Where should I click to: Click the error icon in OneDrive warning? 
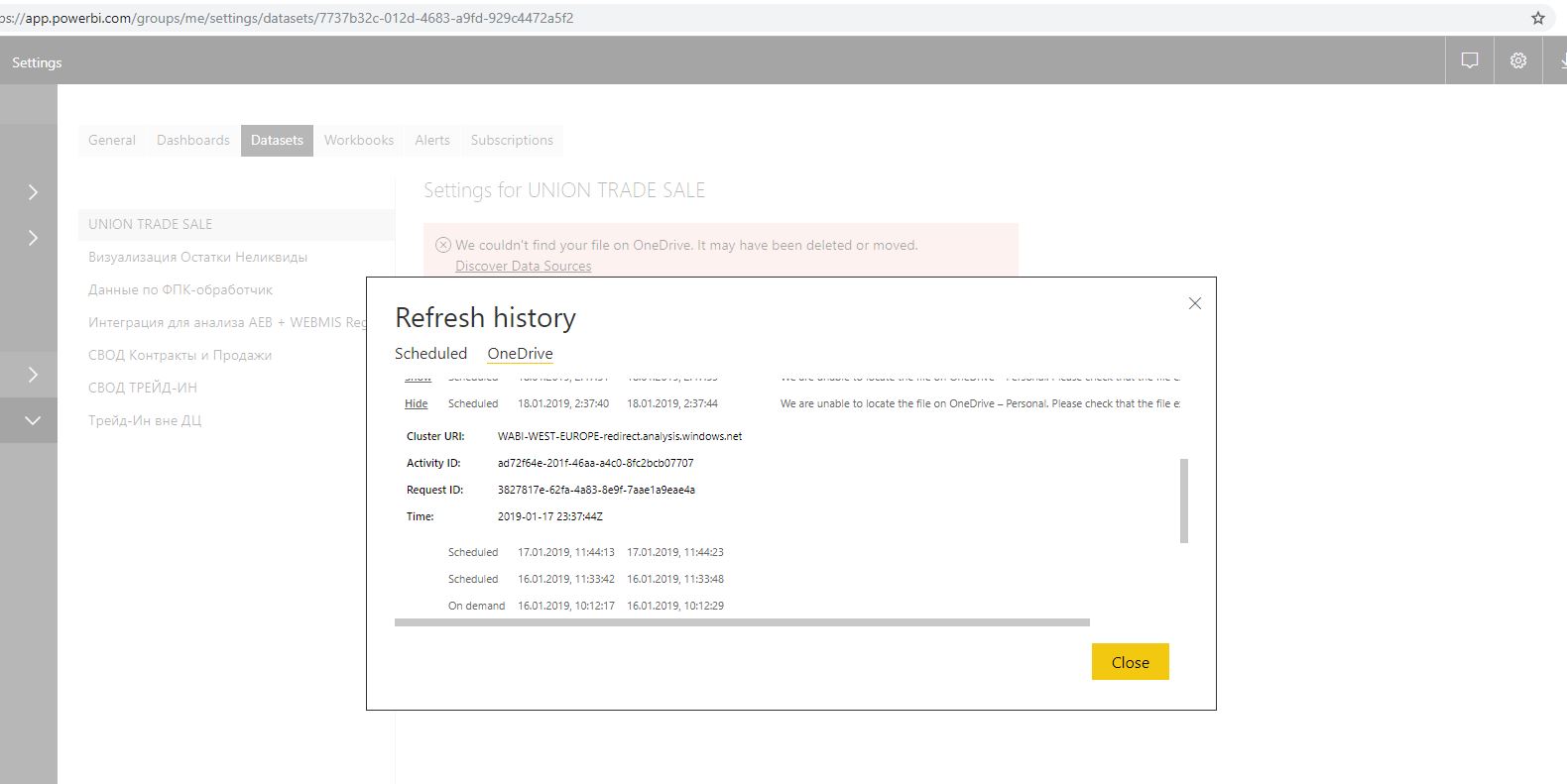443,245
